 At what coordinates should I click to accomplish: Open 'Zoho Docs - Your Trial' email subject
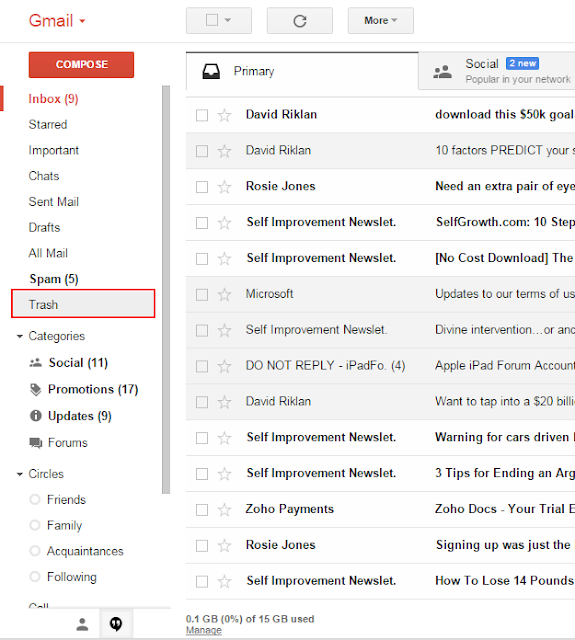pos(505,509)
